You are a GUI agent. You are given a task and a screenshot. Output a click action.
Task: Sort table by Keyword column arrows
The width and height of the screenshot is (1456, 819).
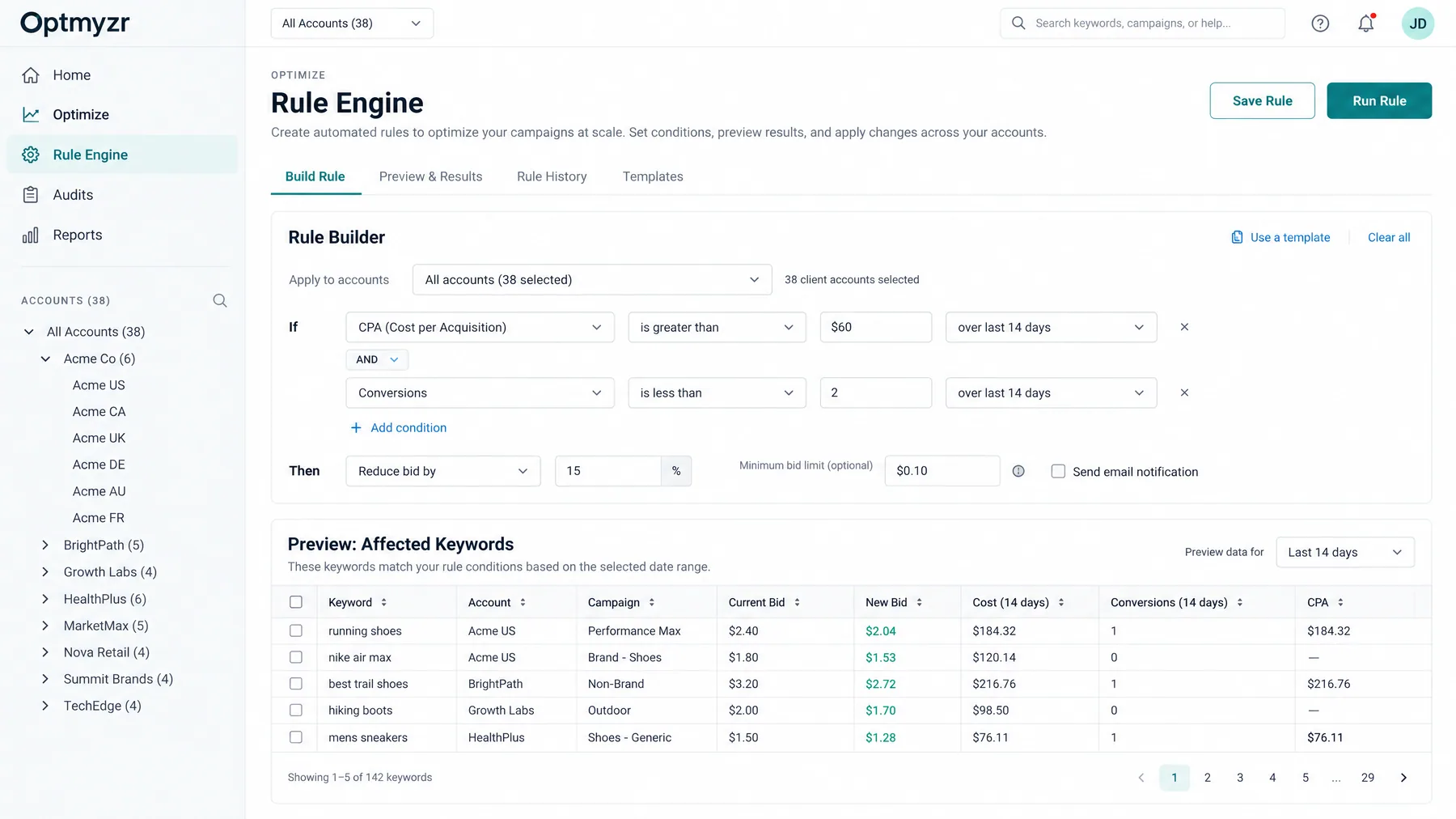click(x=384, y=602)
